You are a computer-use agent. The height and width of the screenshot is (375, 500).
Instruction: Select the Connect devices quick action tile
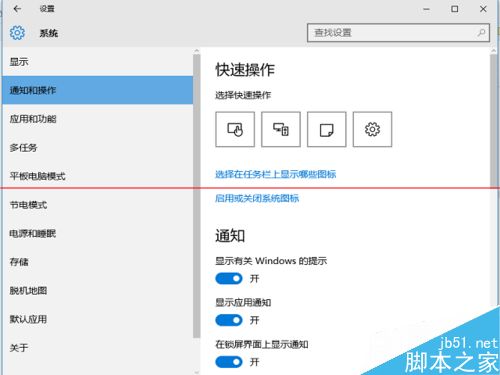point(281,129)
